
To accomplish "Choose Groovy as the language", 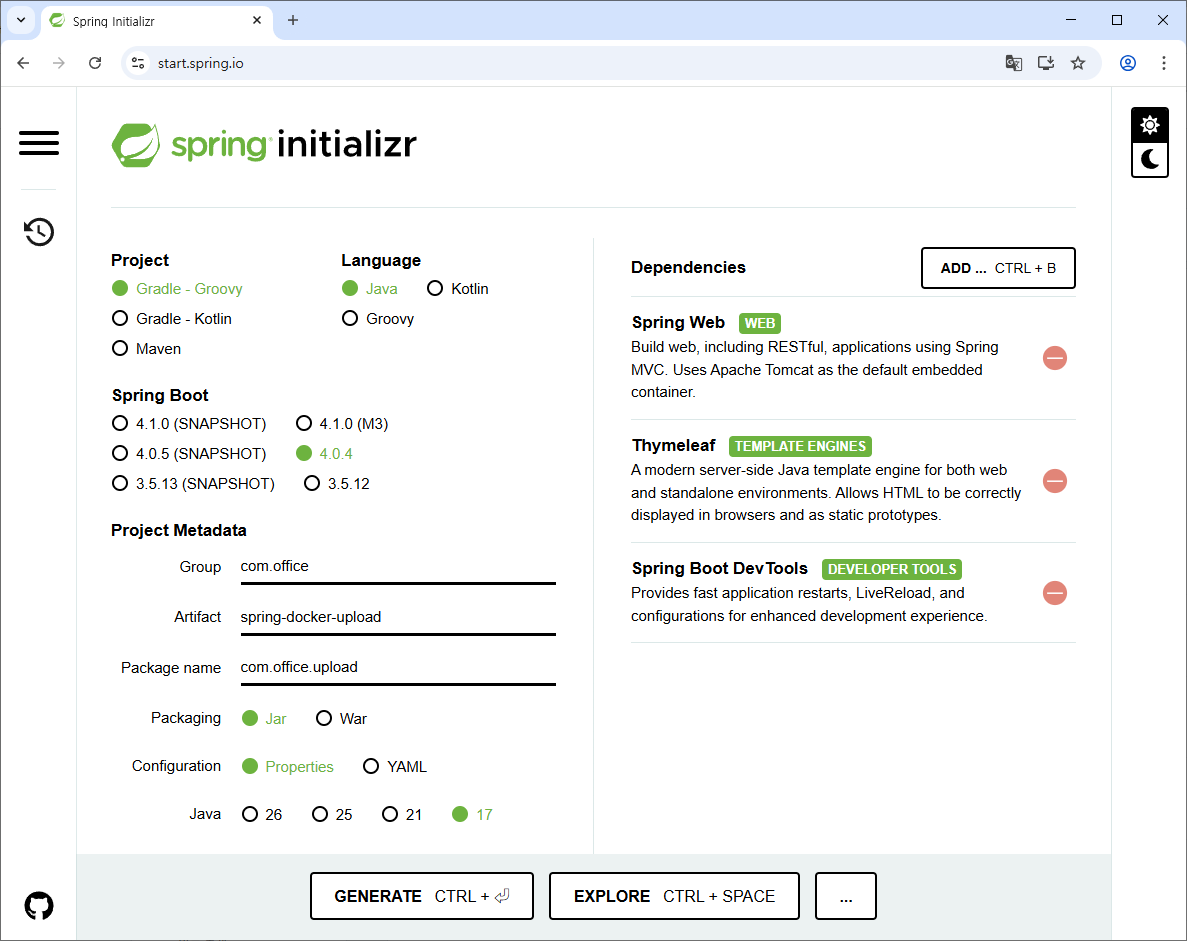I will 378,319.
